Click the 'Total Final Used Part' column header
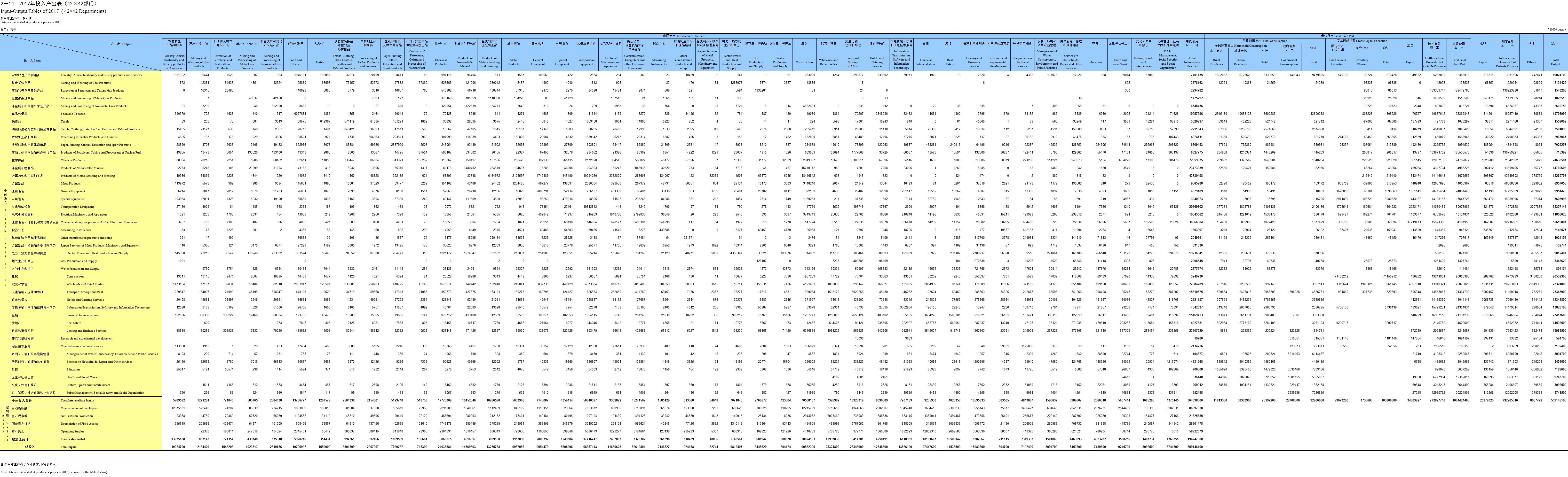 click(x=1459, y=62)
